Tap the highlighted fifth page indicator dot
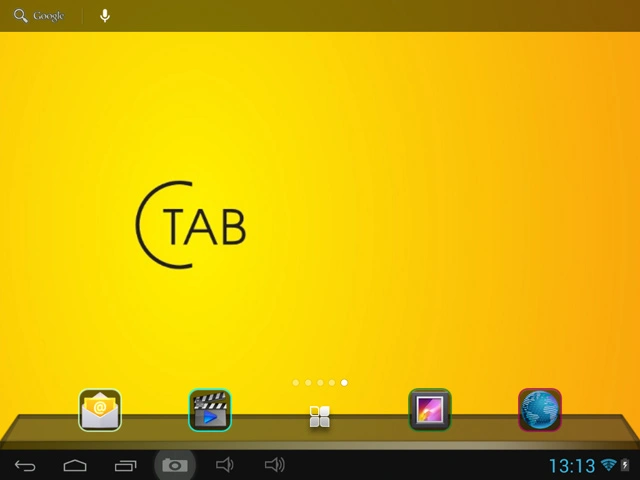The width and height of the screenshot is (640, 480). pos(344,382)
